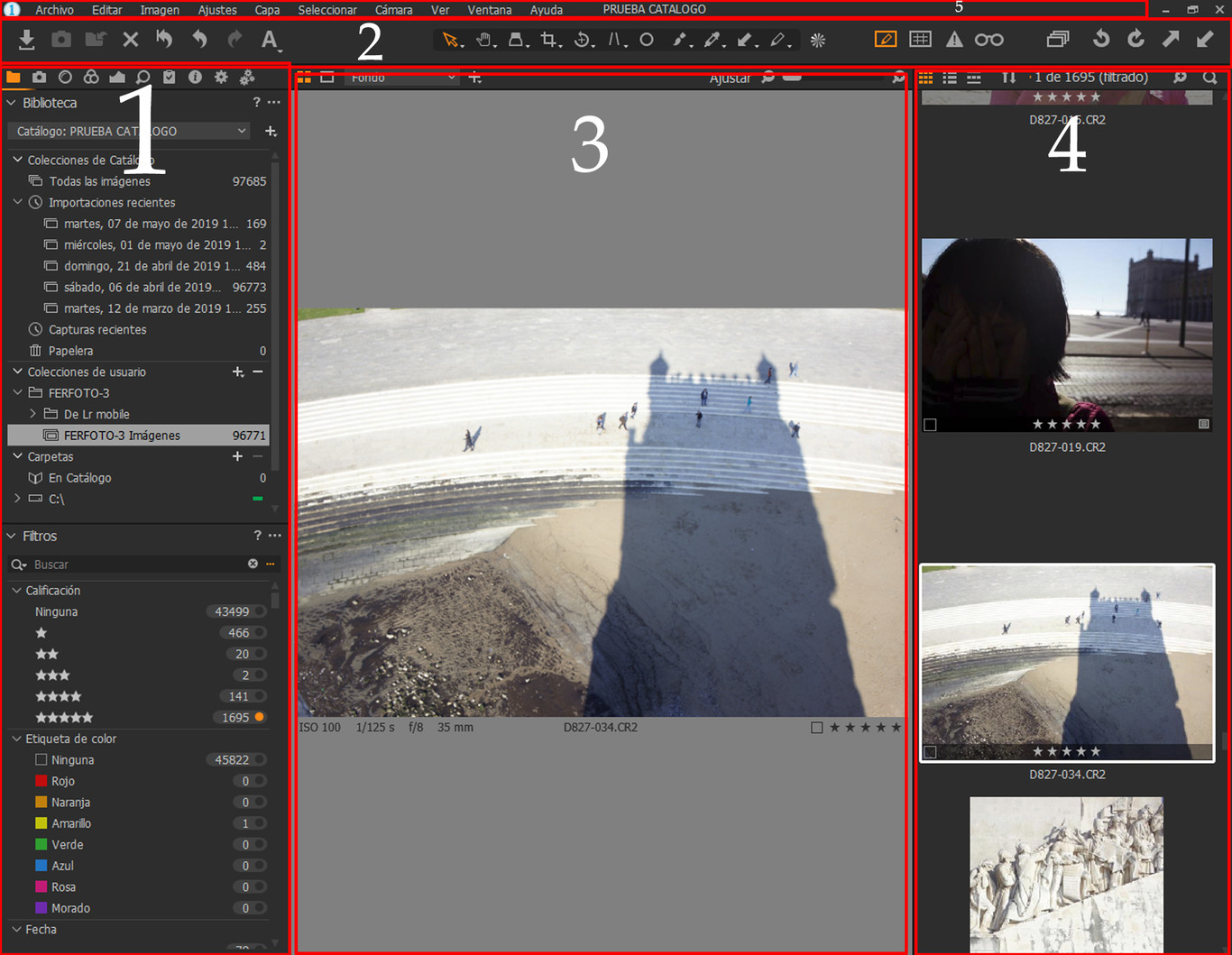Collapse the Filtros panel

tap(12, 536)
